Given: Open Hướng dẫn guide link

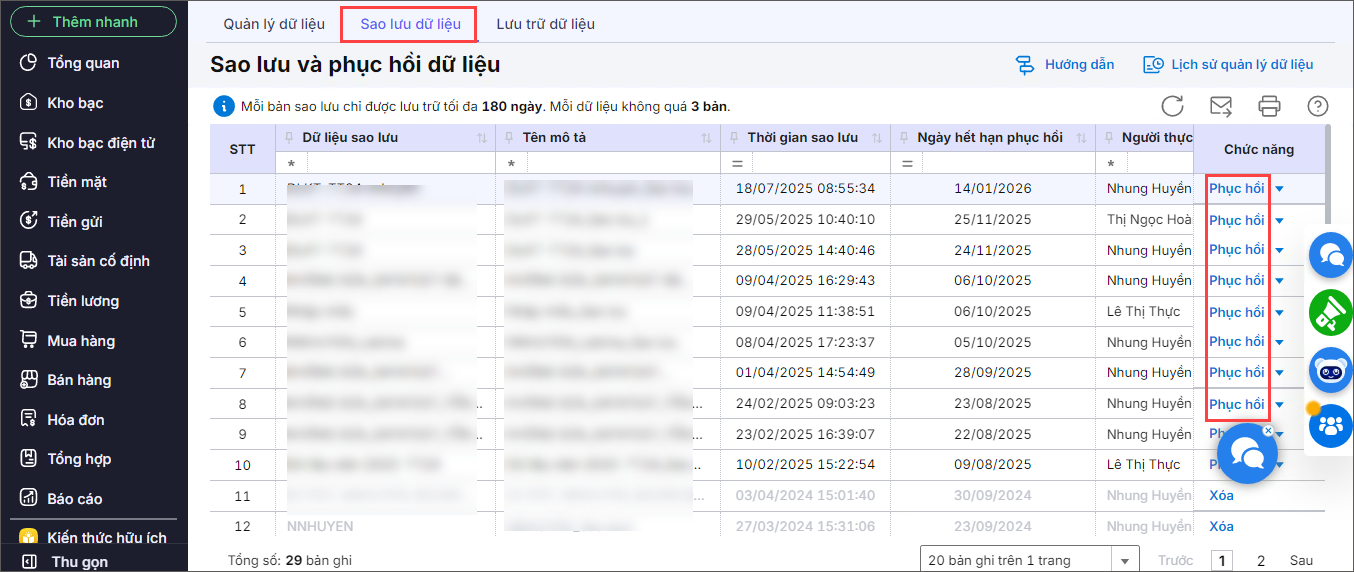Looking at the screenshot, I should tap(1065, 65).
